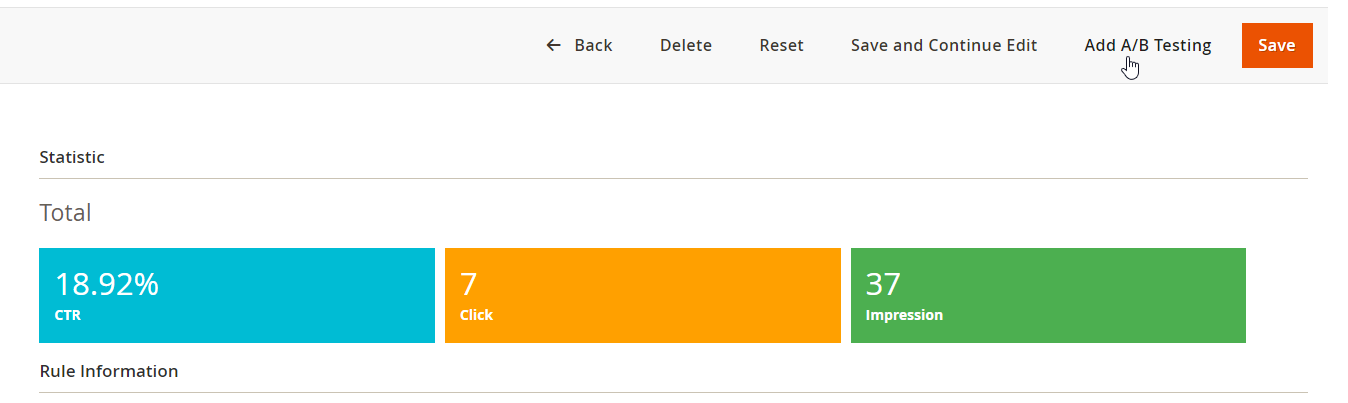Click the left arrow icon beside Back
The height and width of the screenshot is (403, 1348).
(x=553, y=45)
